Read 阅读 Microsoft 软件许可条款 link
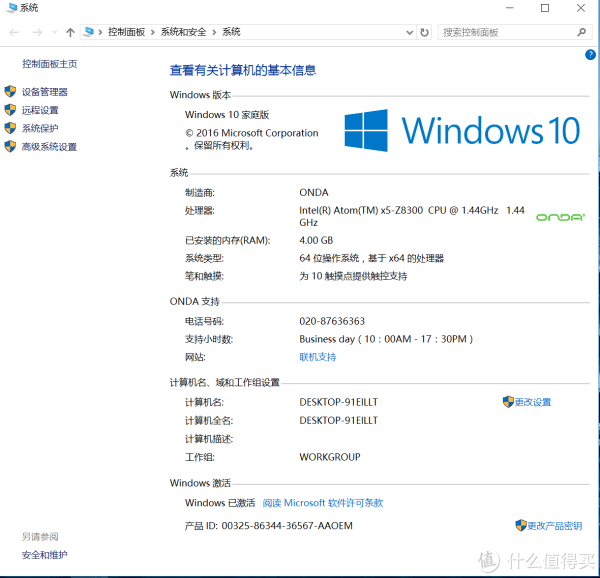Image resolution: width=600 pixels, height=578 pixels. tap(323, 503)
